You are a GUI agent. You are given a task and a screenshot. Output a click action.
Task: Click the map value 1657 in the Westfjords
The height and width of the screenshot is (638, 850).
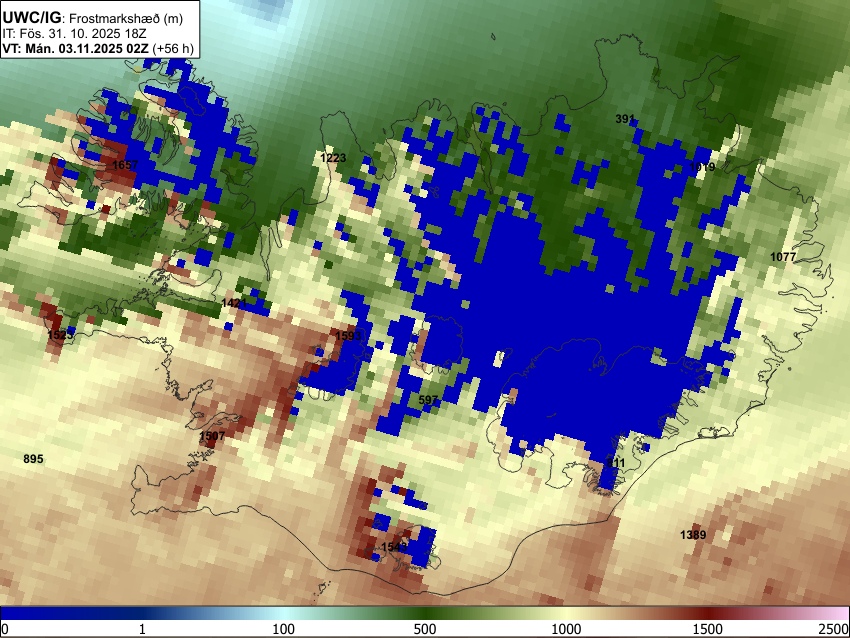click(x=125, y=165)
